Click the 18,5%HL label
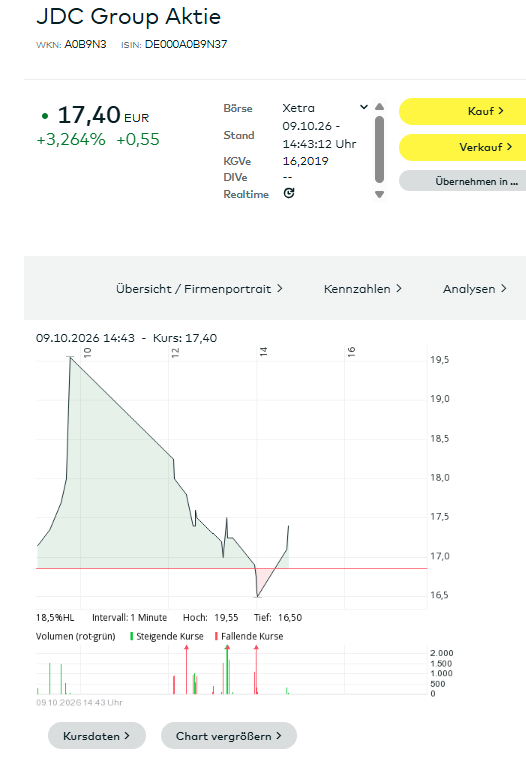The width and height of the screenshot is (526, 765). pyautogui.click(x=55, y=618)
